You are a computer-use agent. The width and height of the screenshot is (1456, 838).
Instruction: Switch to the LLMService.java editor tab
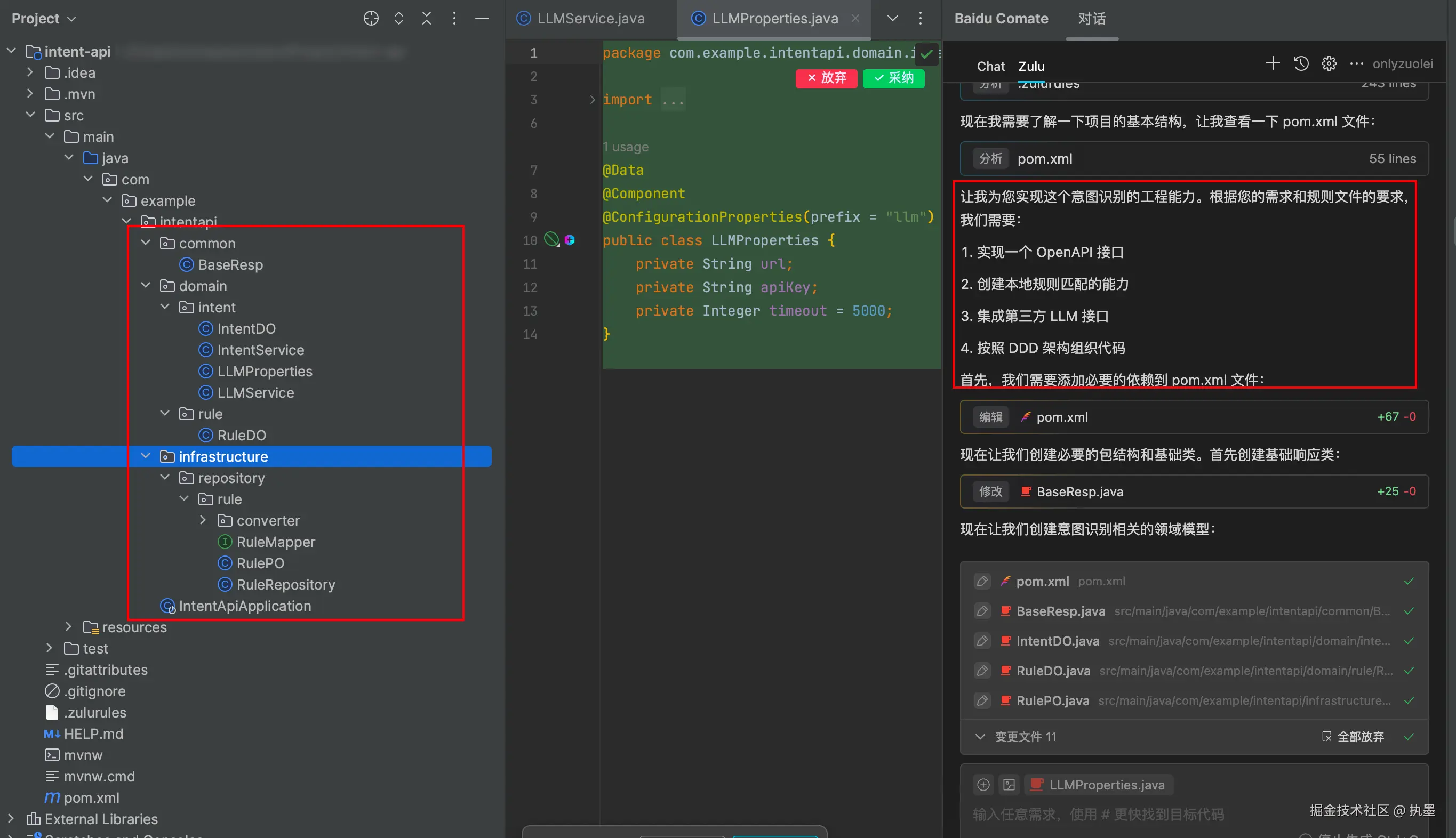pos(590,19)
